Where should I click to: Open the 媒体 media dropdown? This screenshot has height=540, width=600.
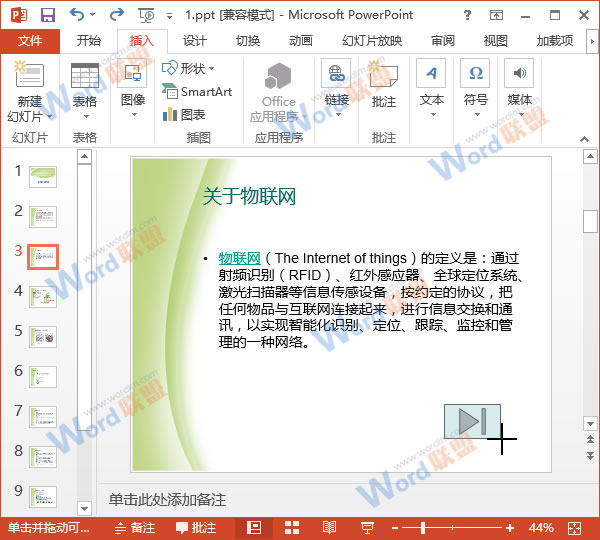[x=520, y=90]
